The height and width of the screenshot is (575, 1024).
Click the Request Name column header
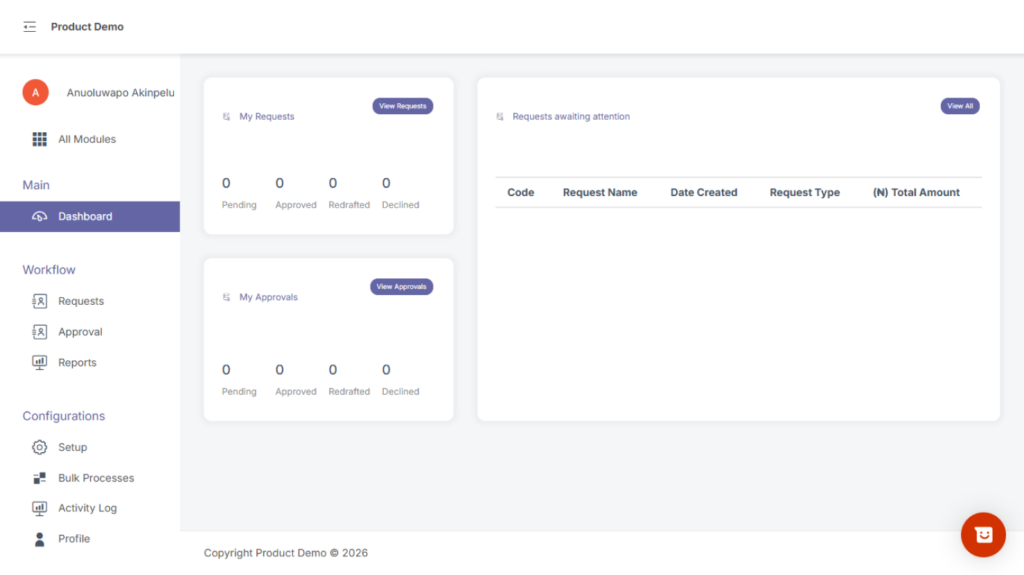point(599,193)
